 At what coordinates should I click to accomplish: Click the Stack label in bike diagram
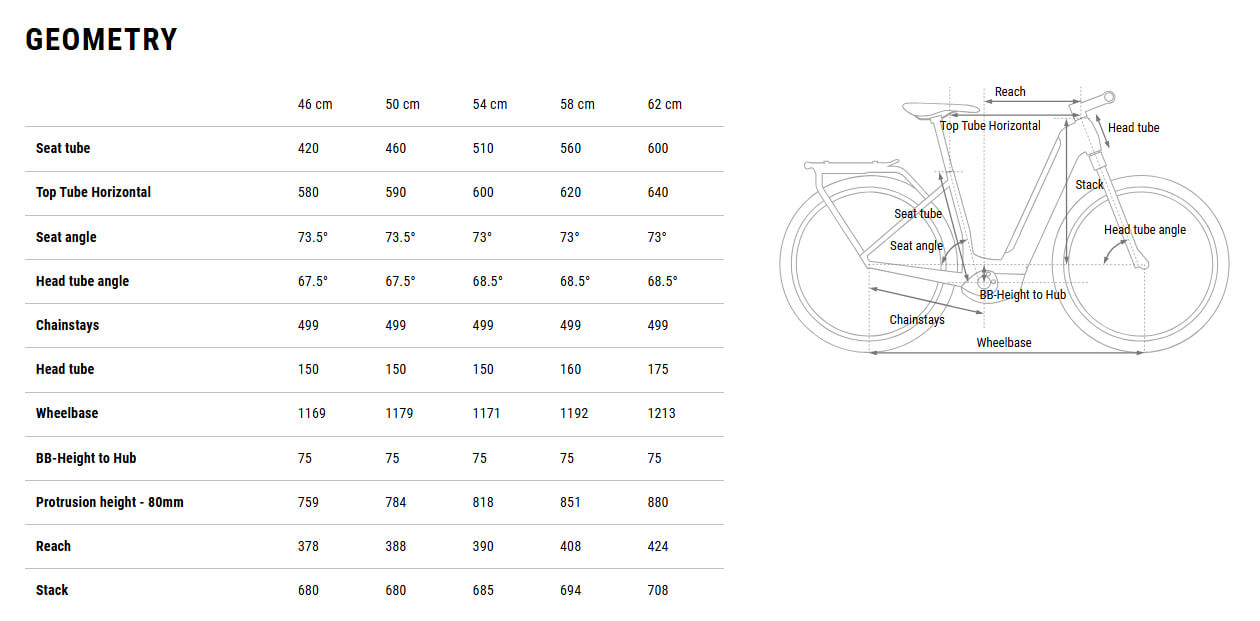[x=1089, y=185]
